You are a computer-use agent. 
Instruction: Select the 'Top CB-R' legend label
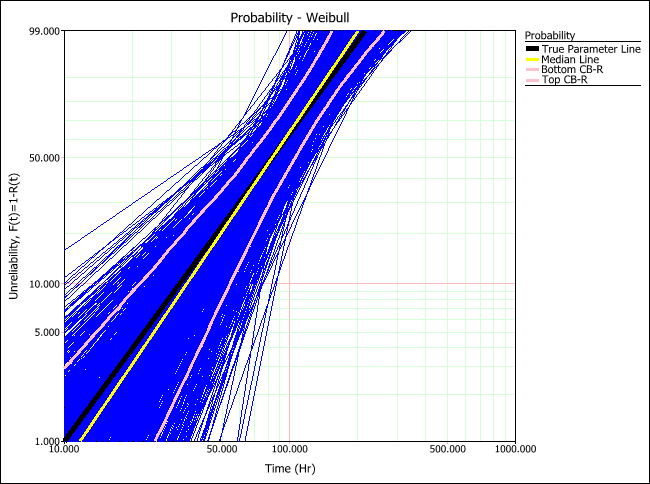(565, 80)
